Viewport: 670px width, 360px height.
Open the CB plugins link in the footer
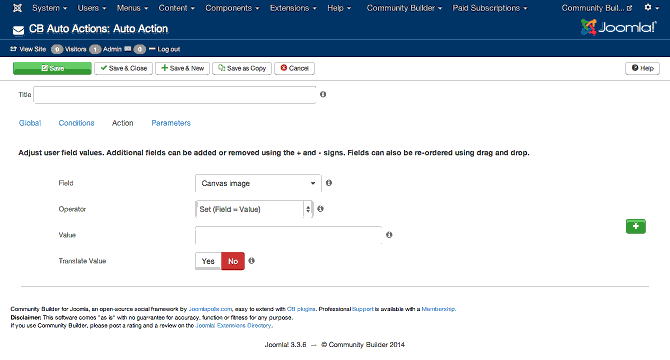(x=301, y=309)
